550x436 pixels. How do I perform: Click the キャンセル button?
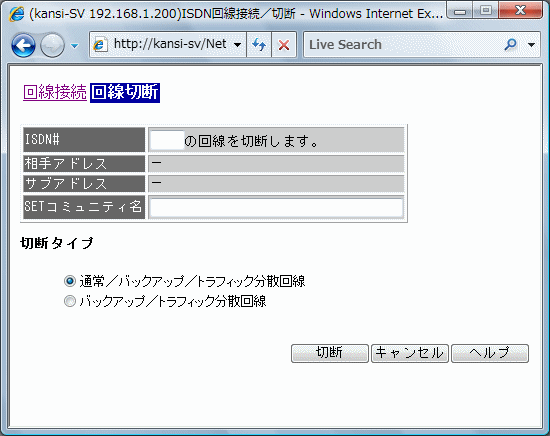point(410,353)
